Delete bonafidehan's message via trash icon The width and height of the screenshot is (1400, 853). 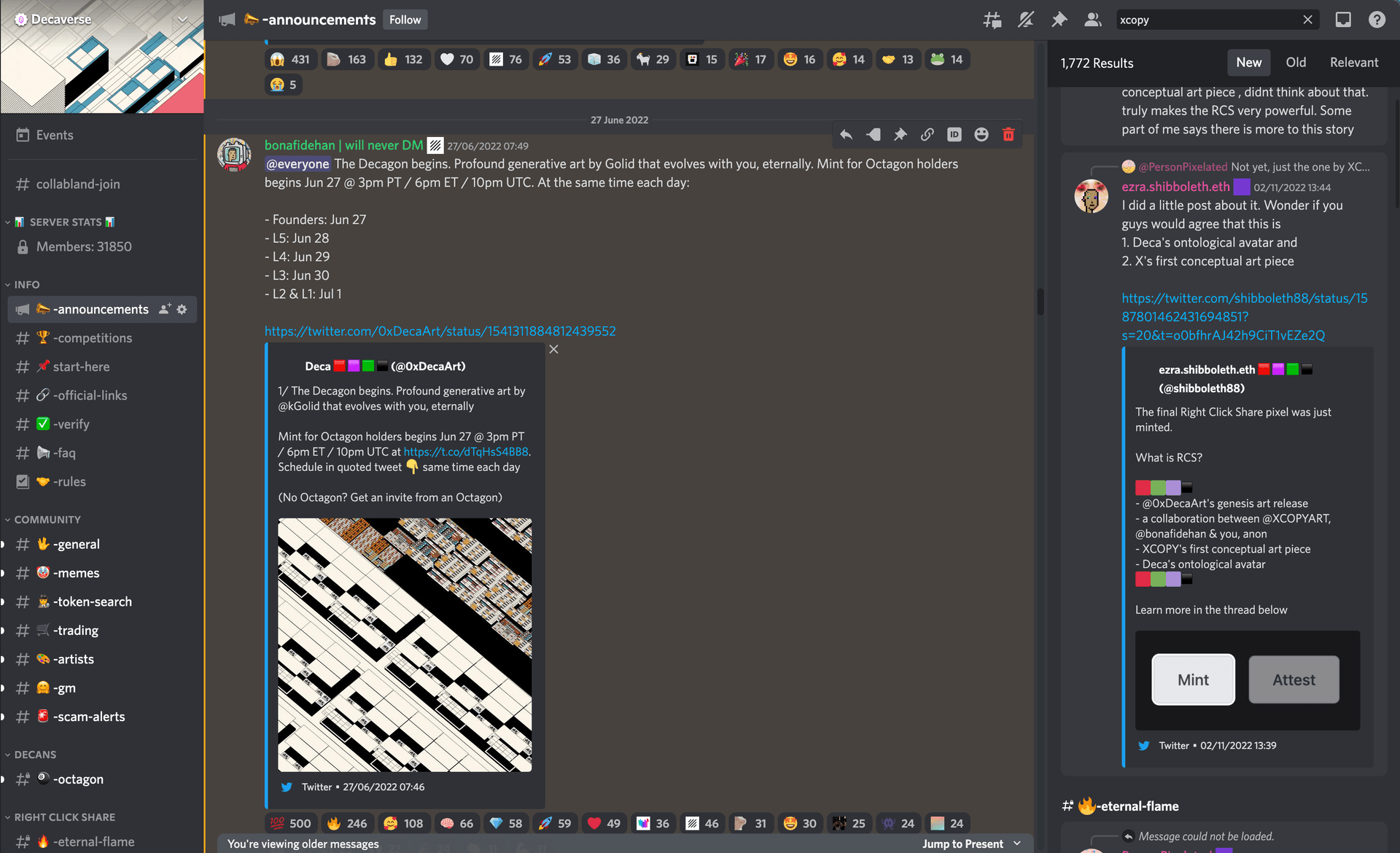tap(1008, 134)
